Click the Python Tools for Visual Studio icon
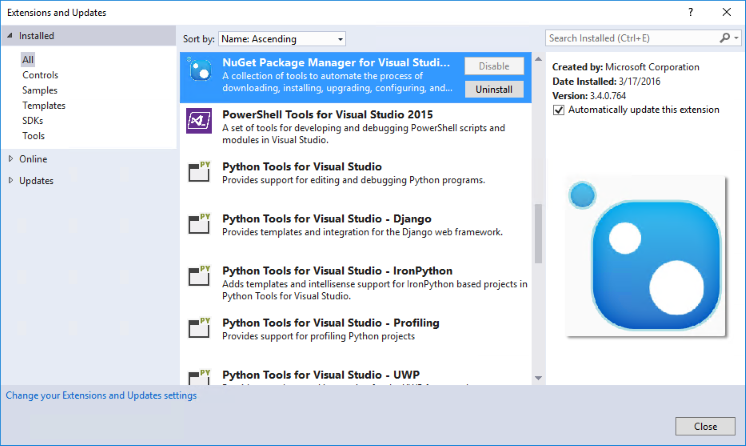Screen dimensions: 746x446 [199, 172]
